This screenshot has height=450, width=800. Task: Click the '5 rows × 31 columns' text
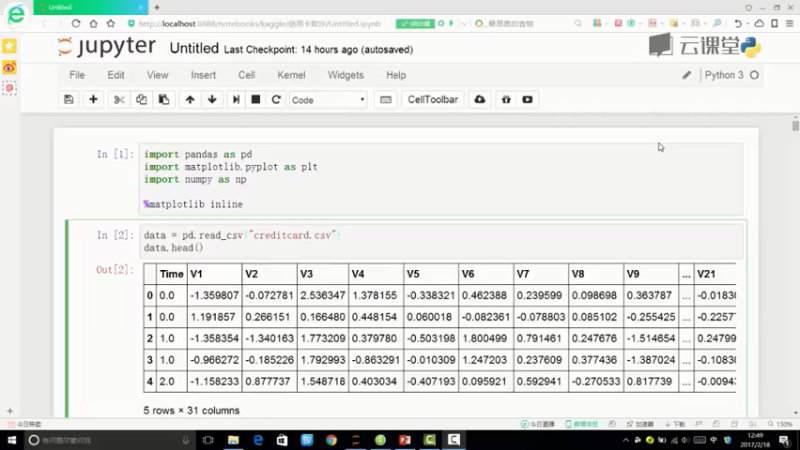(x=191, y=410)
